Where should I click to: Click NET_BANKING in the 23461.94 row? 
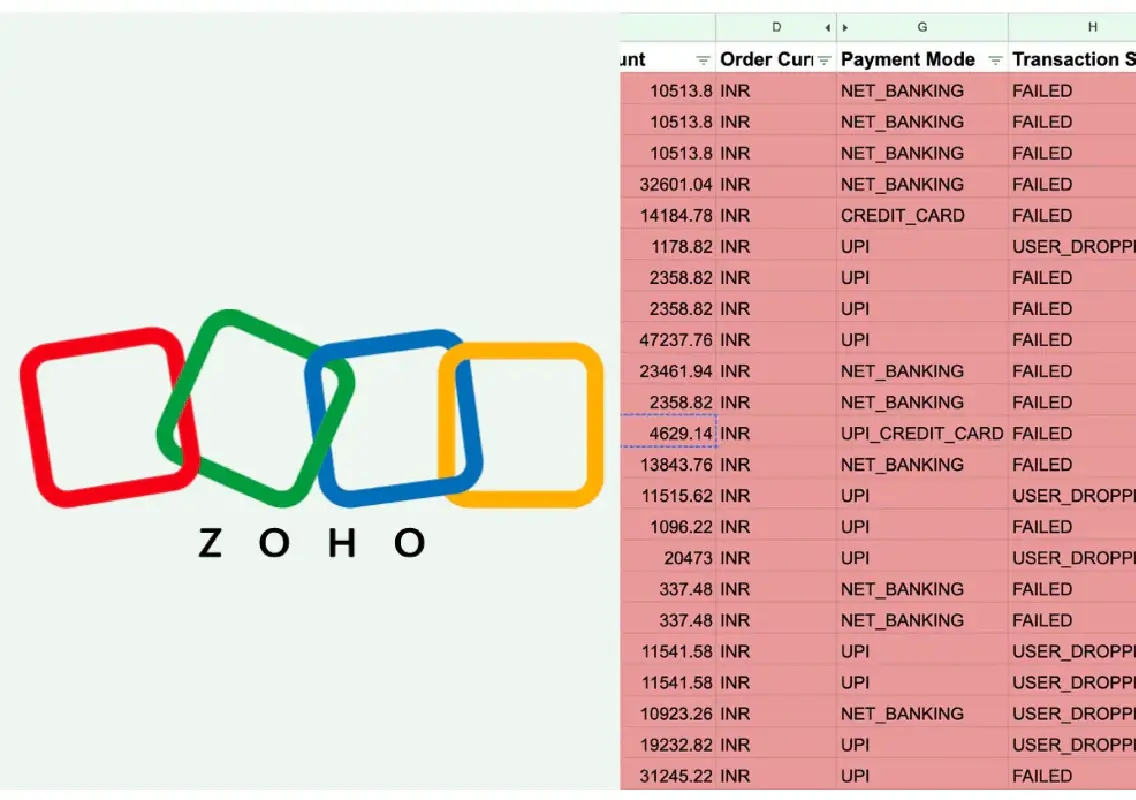922,371
